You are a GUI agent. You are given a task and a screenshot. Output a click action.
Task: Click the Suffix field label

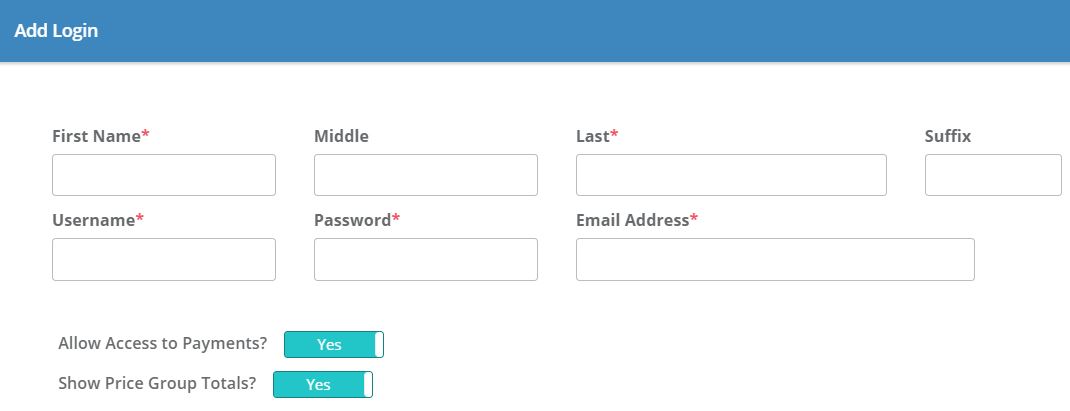pyautogui.click(x=948, y=136)
